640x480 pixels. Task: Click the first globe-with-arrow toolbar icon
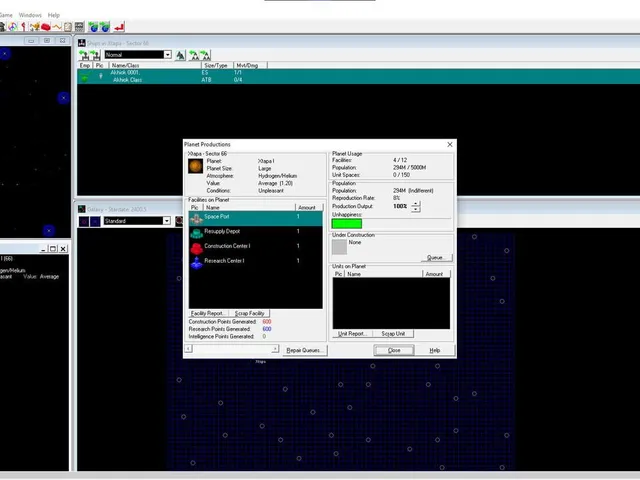pyautogui.click(x=93, y=27)
